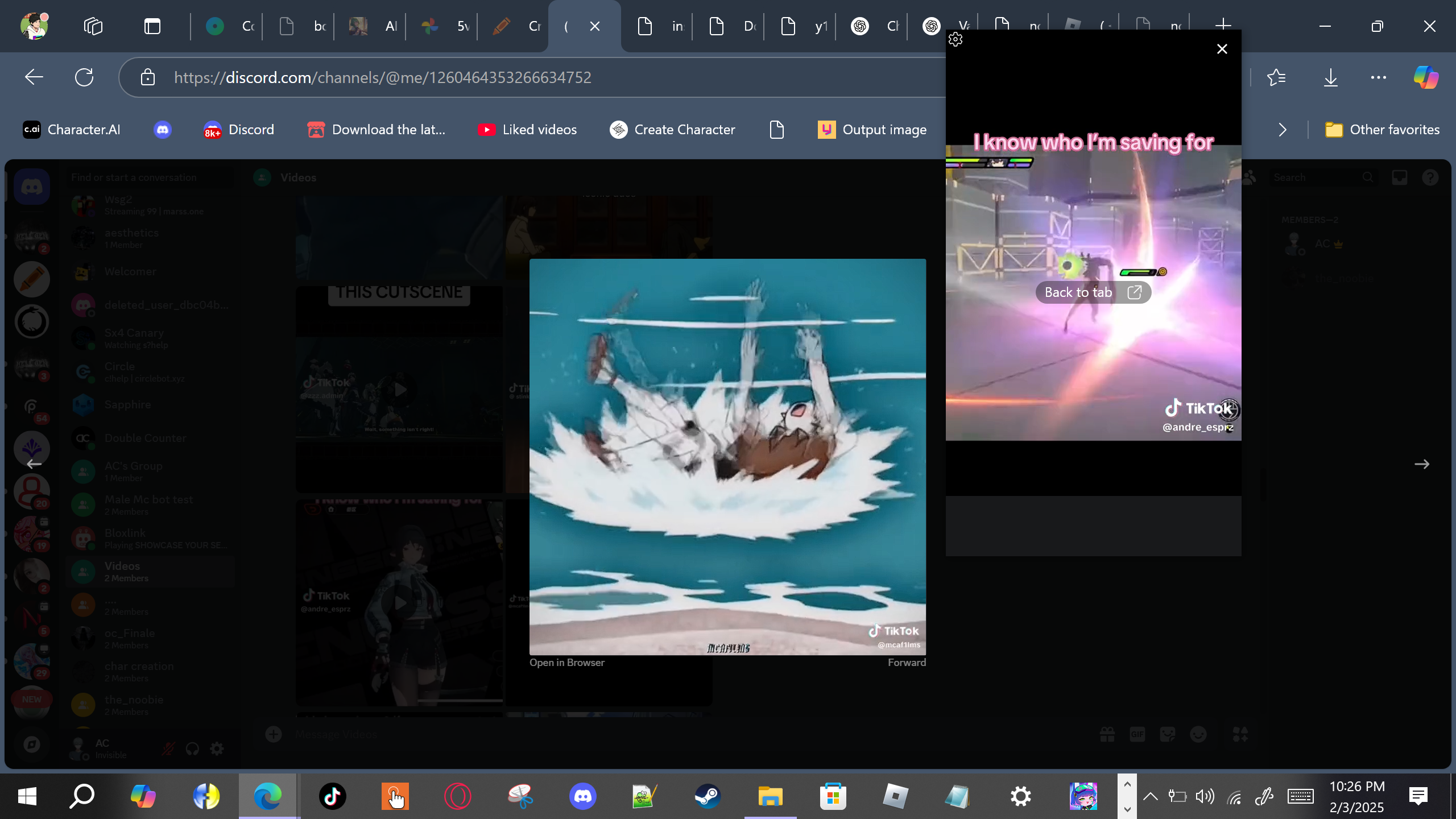Open the notification center icon
This screenshot has width=1456, height=819.
[x=1418, y=796]
